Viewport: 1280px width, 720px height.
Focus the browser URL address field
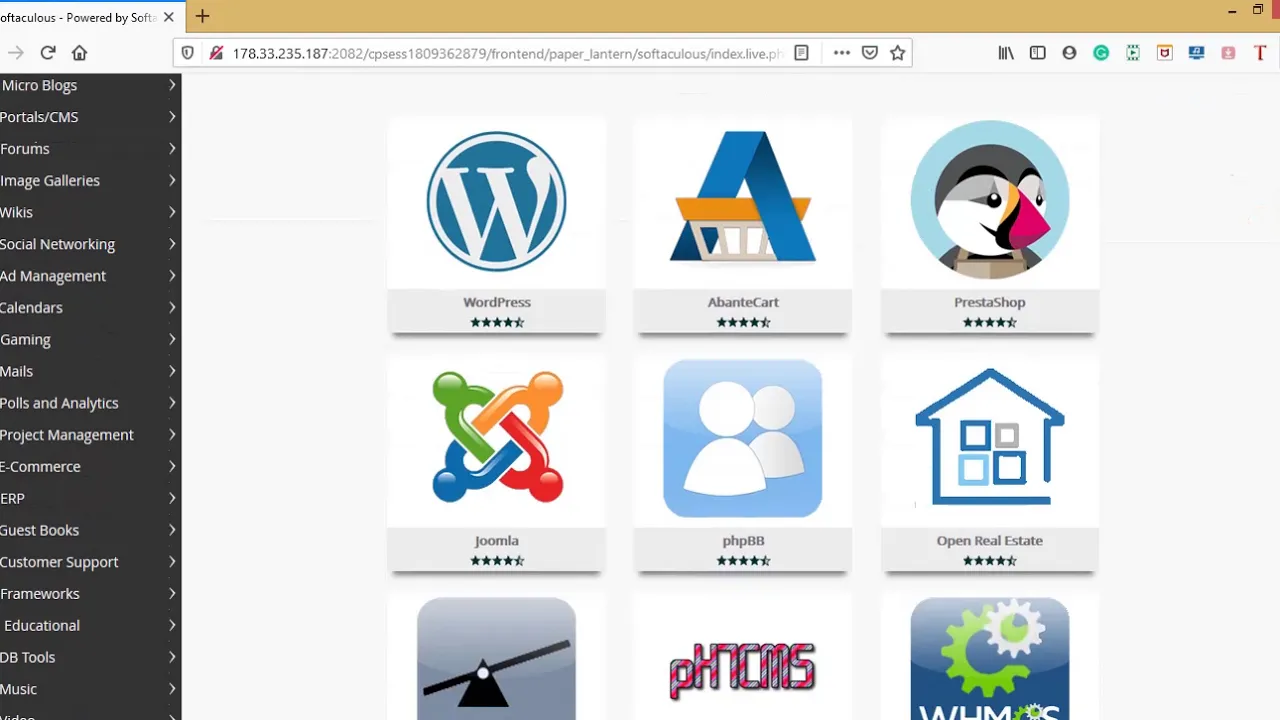(x=507, y=53)
